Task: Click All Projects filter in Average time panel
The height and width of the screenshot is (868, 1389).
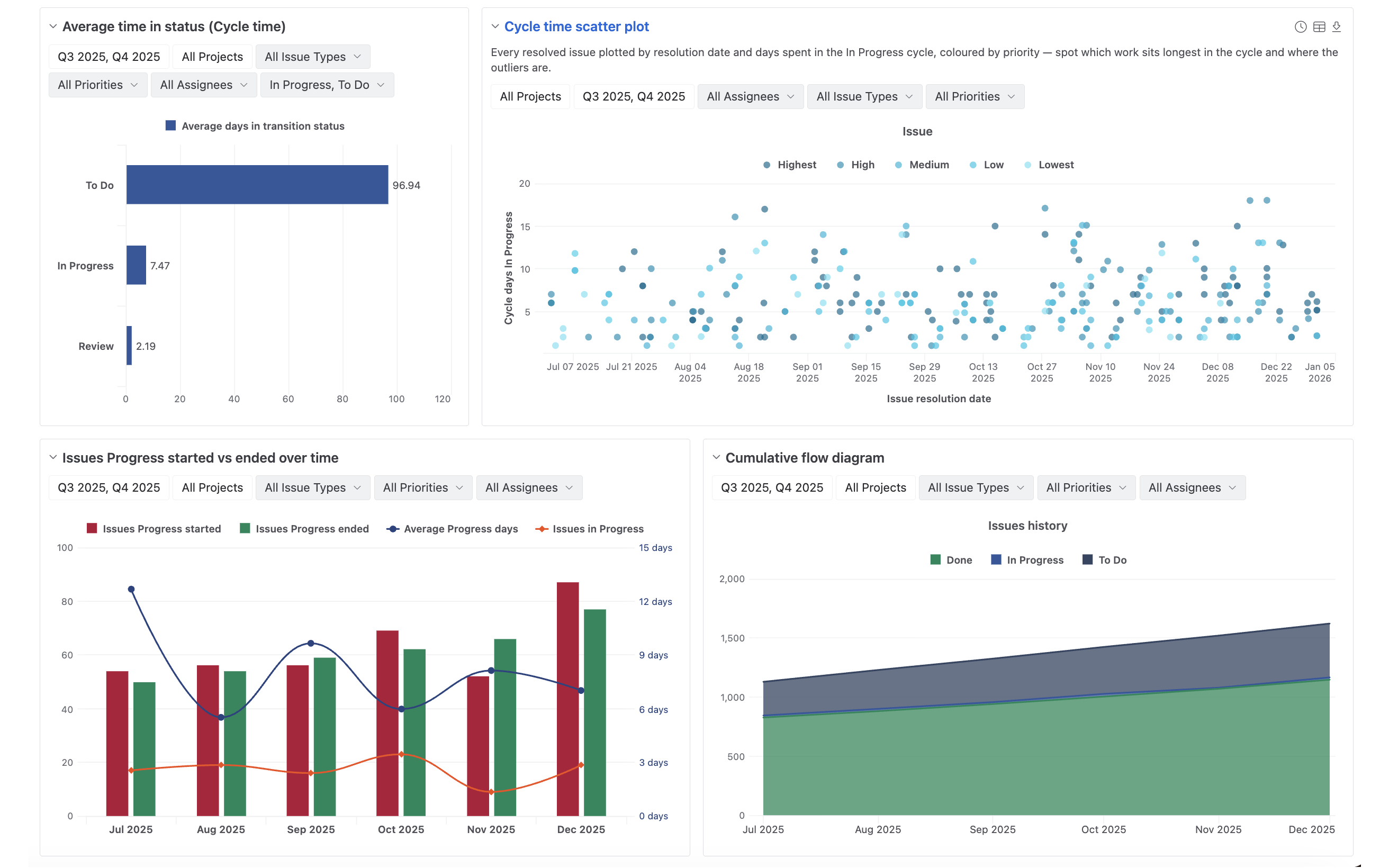Action: 212,56
